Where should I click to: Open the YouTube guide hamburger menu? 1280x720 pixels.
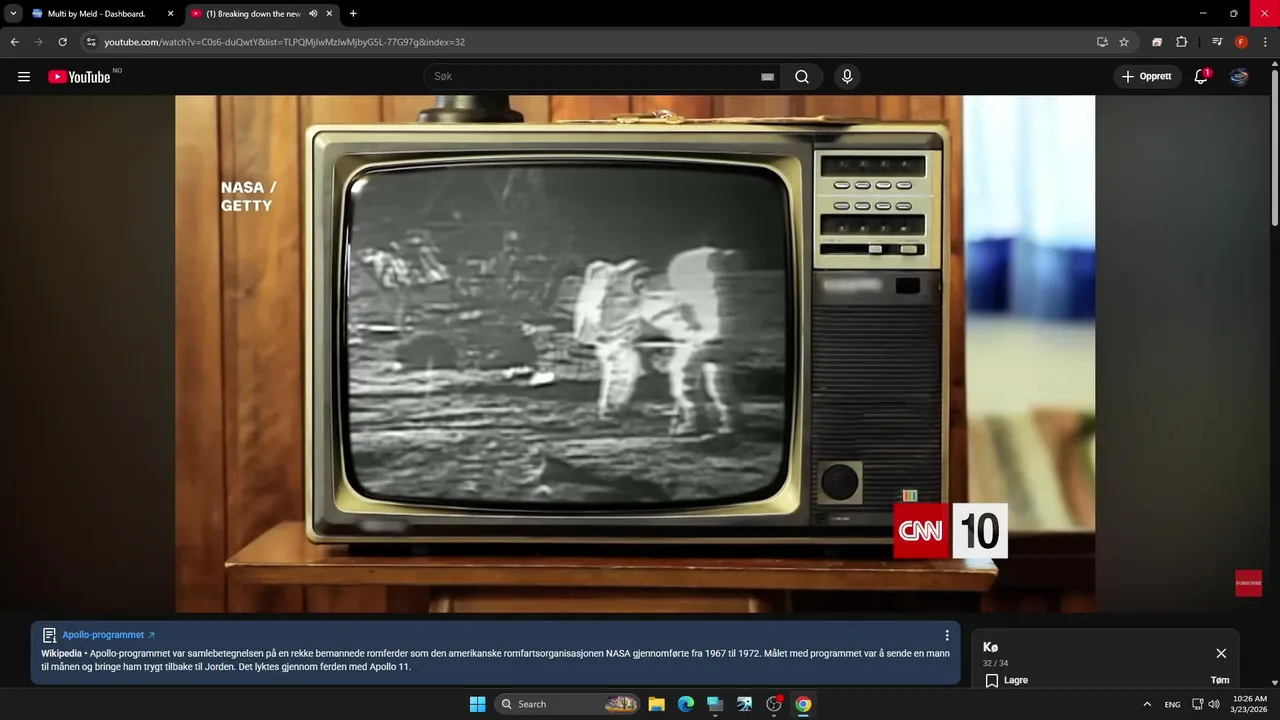24,77
